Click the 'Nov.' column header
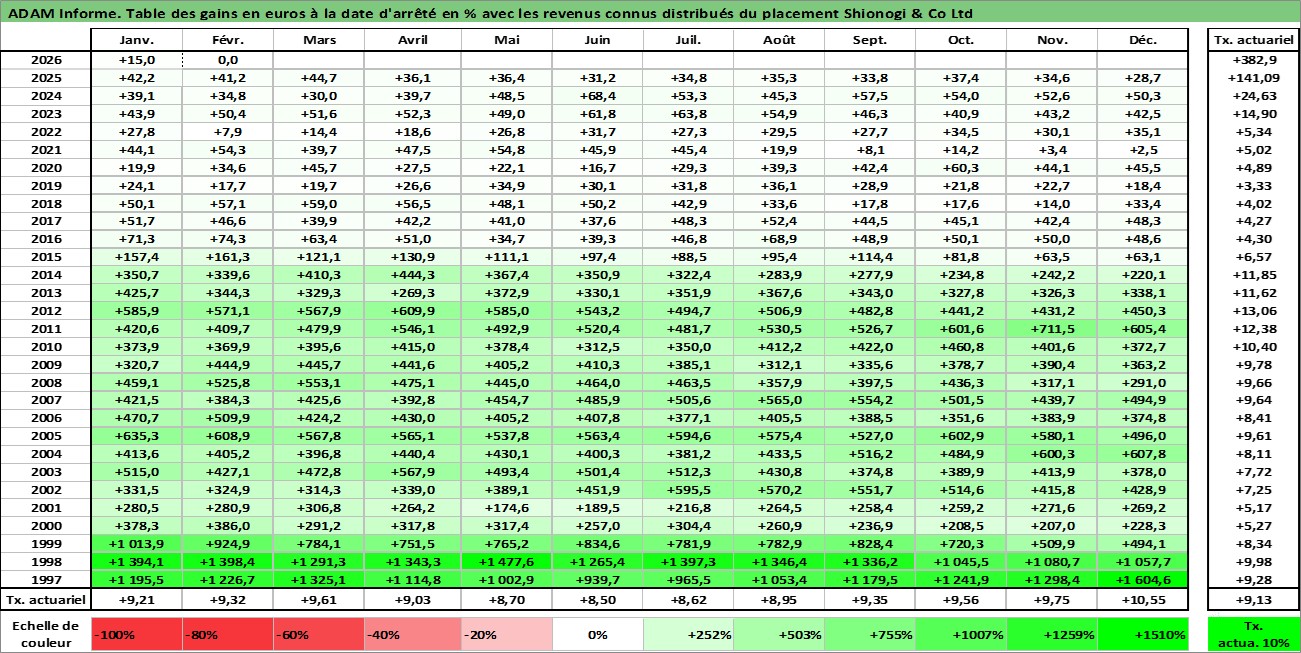The image size is (1301, 653). tap(1052, 40)
